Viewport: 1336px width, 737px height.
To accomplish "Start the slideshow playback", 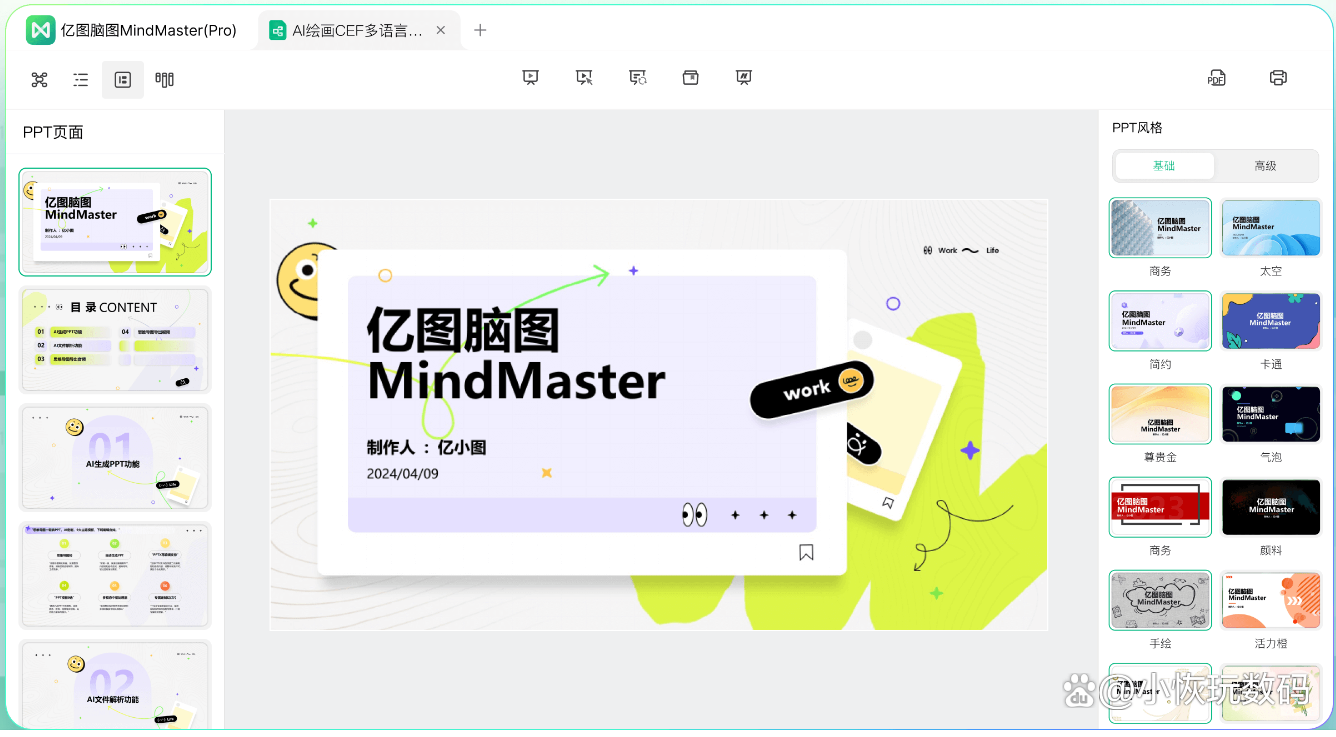I will [530, 77].
